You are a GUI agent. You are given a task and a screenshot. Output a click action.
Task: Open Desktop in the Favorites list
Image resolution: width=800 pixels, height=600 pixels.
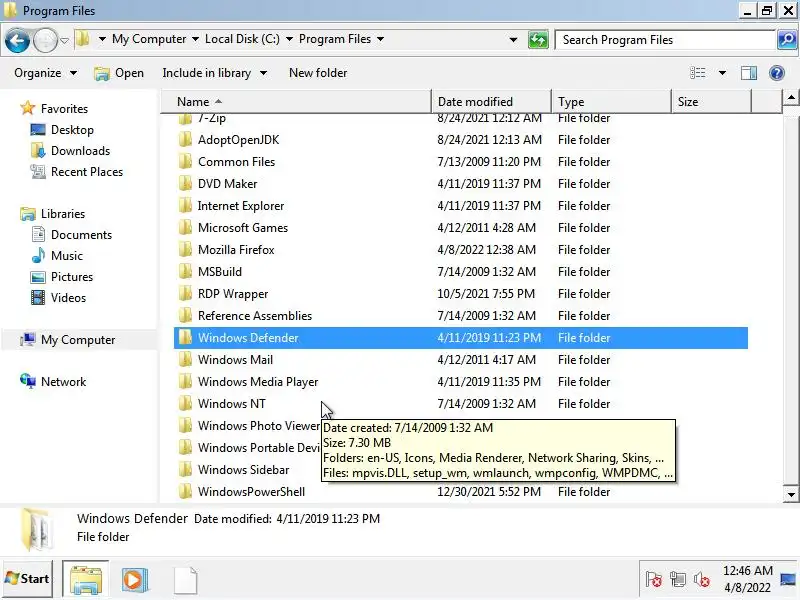(x=72, y=130)
